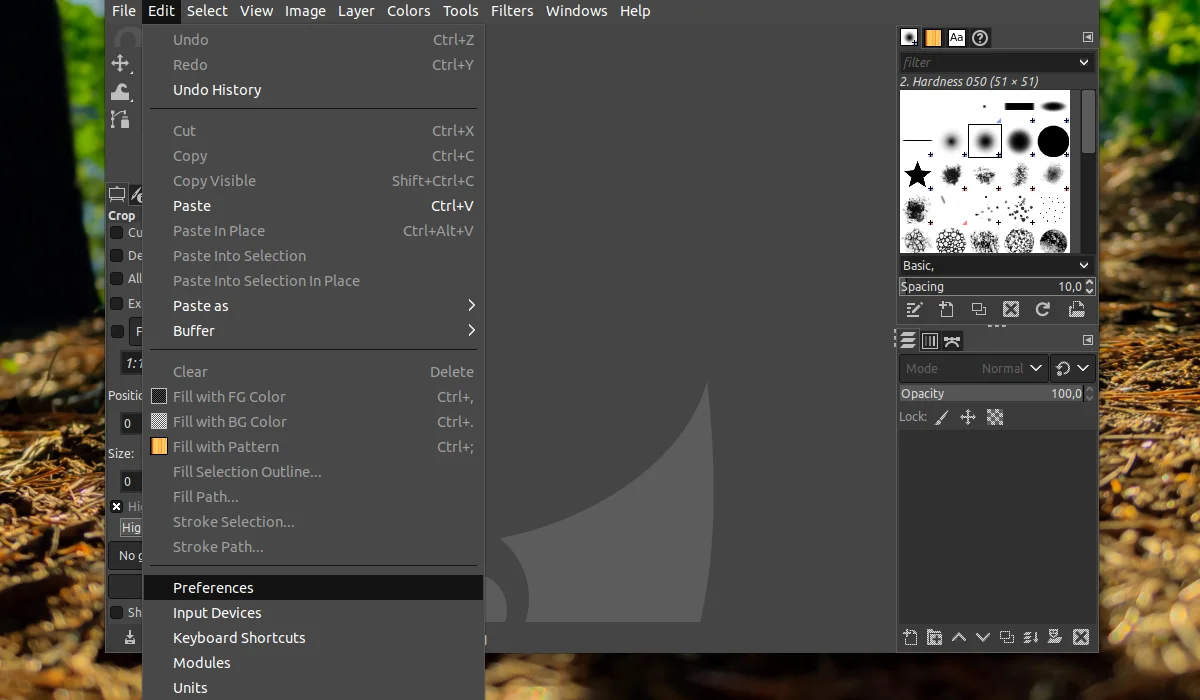
Task: Toggle the Highlight checkbox in Crop options
Action: click(116, 507)
